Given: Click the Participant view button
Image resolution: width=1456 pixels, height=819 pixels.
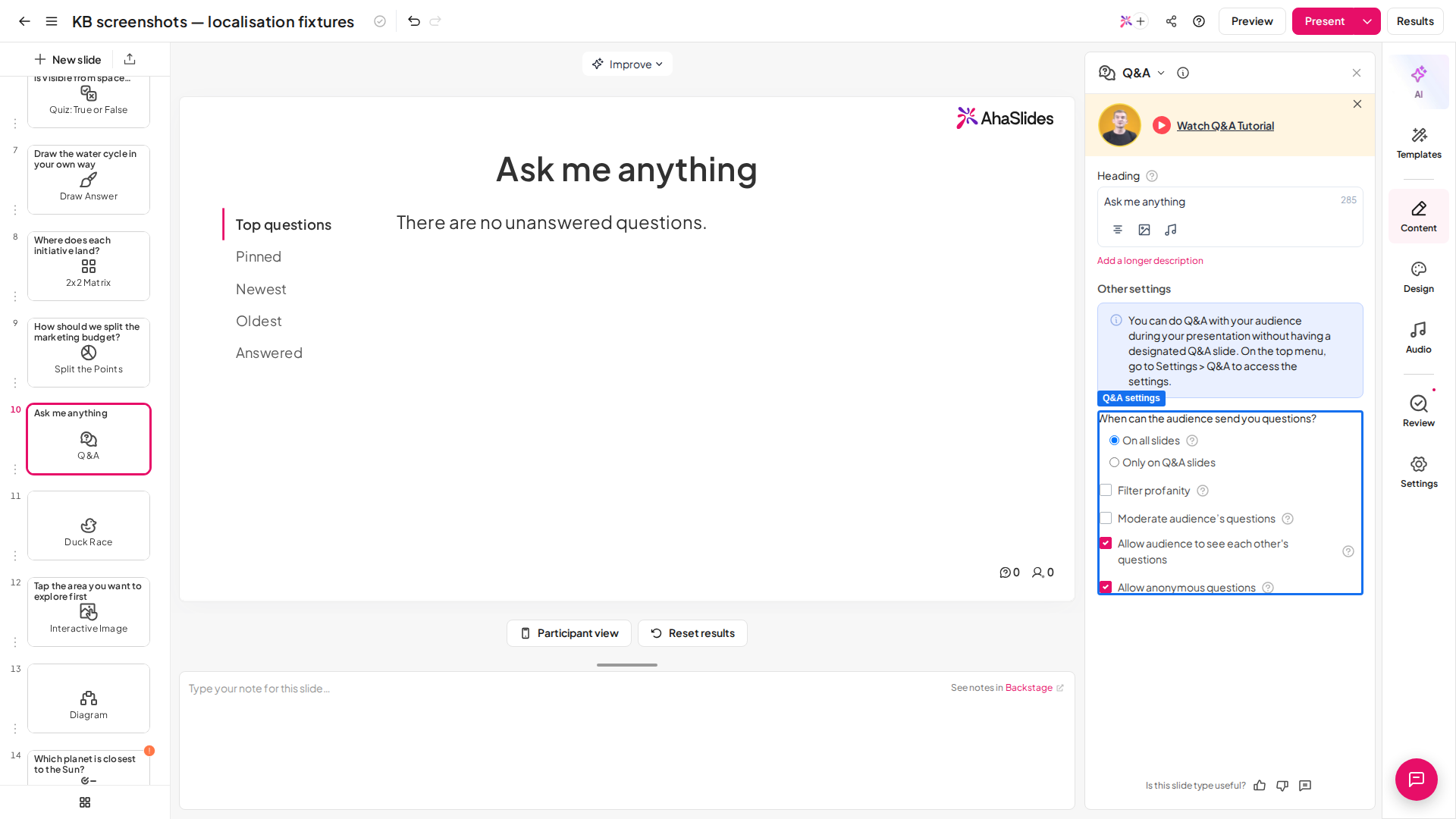Looking at the screenshot, I should (569, 633).
